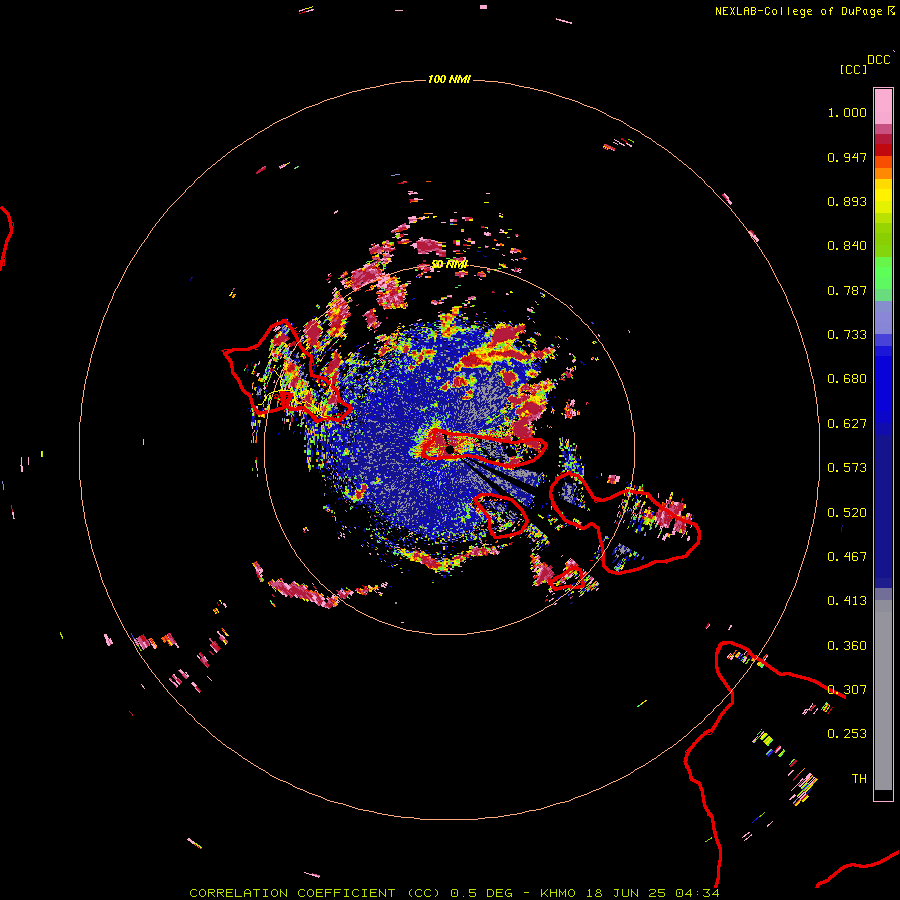Select the 0.840 scale value
Viewport: 900px width, 900px height.
(x=847, y=246)
